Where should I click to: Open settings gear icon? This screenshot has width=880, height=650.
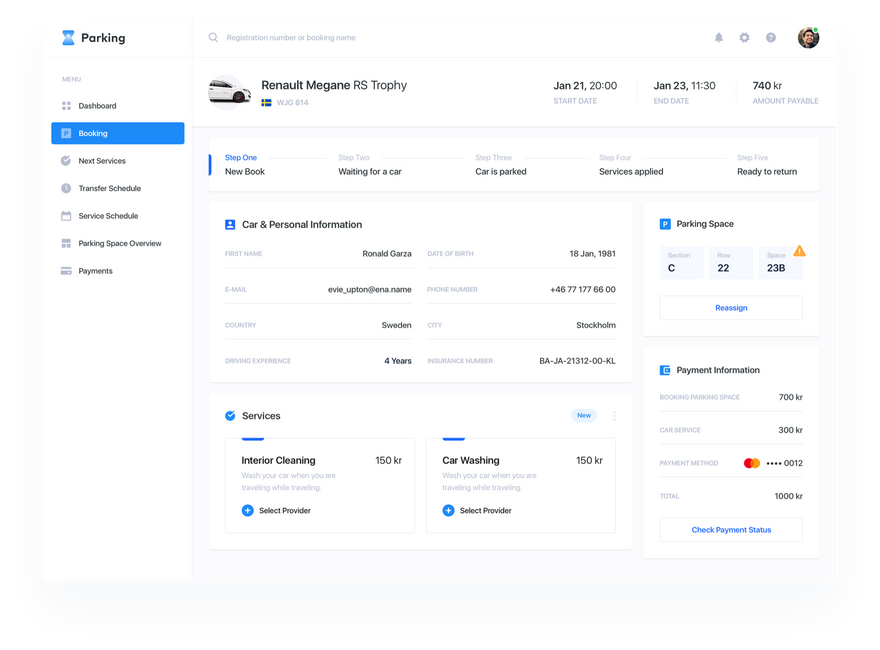[744, 38]
